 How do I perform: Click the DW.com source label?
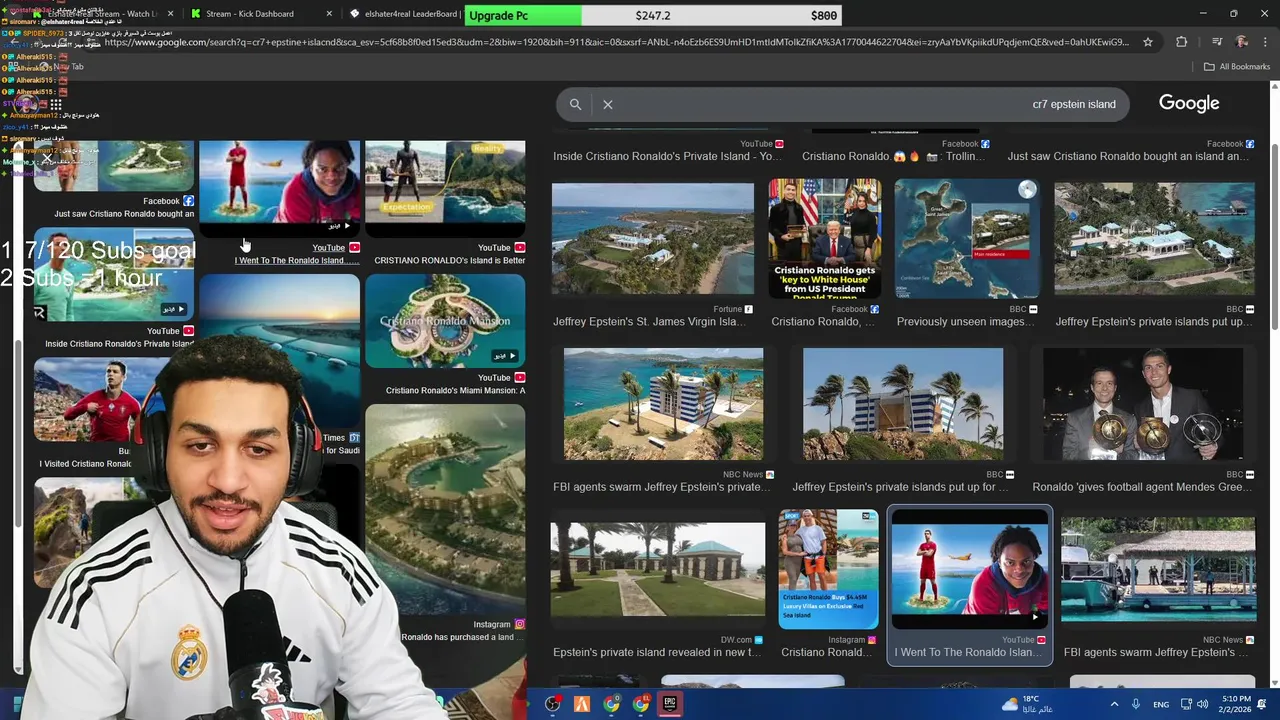[x=742, y=640]
